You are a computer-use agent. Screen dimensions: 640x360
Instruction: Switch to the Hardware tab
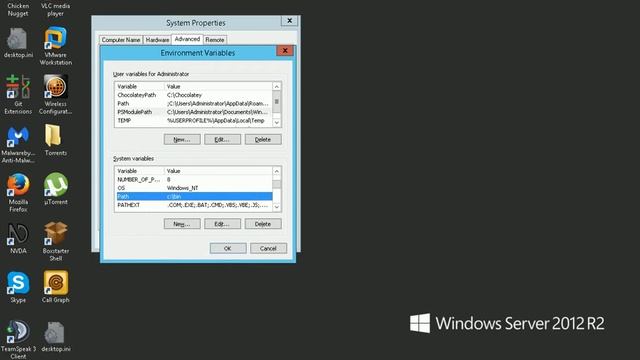[x=157, y=40]
